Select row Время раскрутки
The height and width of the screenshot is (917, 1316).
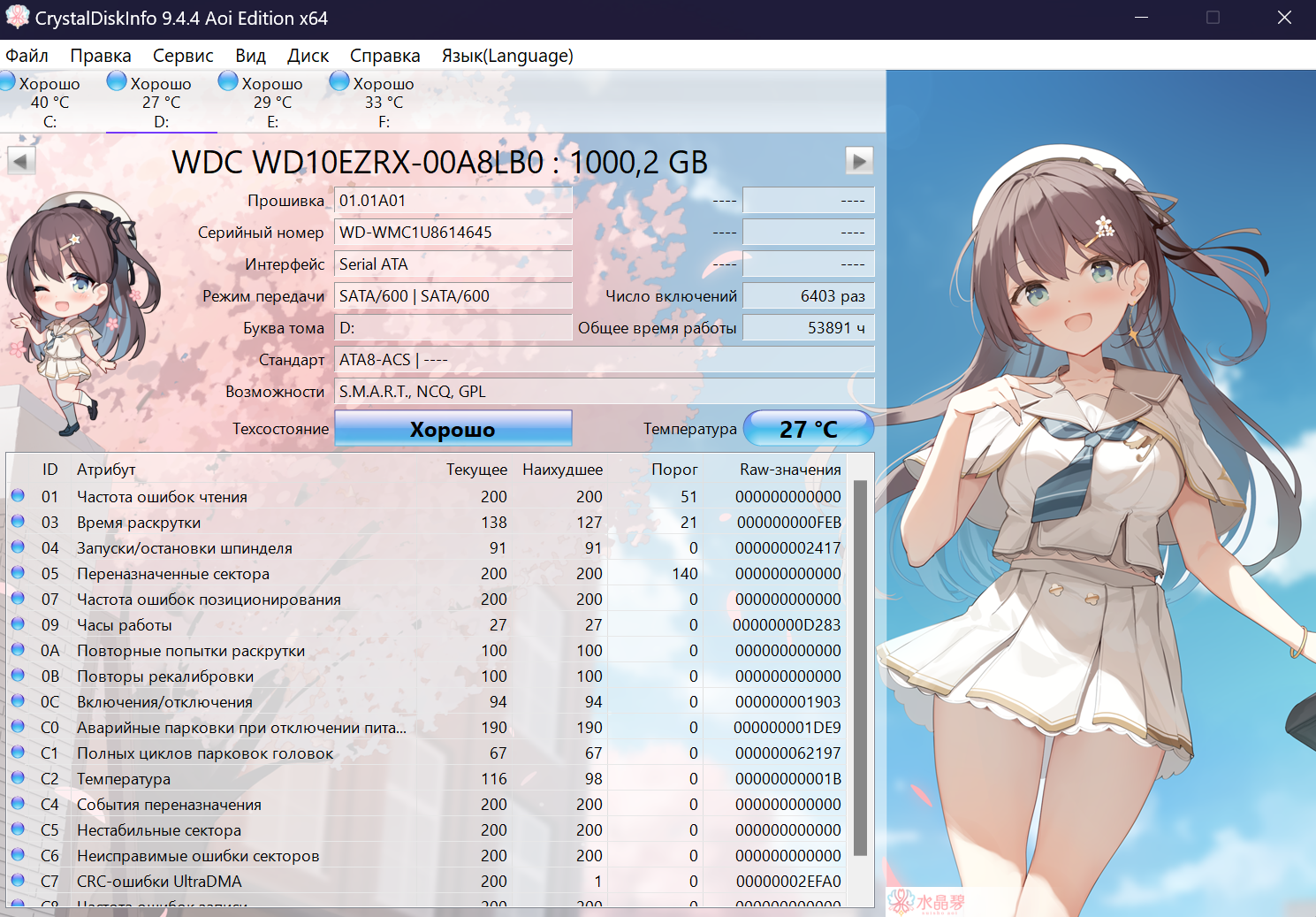coord(428,523)
